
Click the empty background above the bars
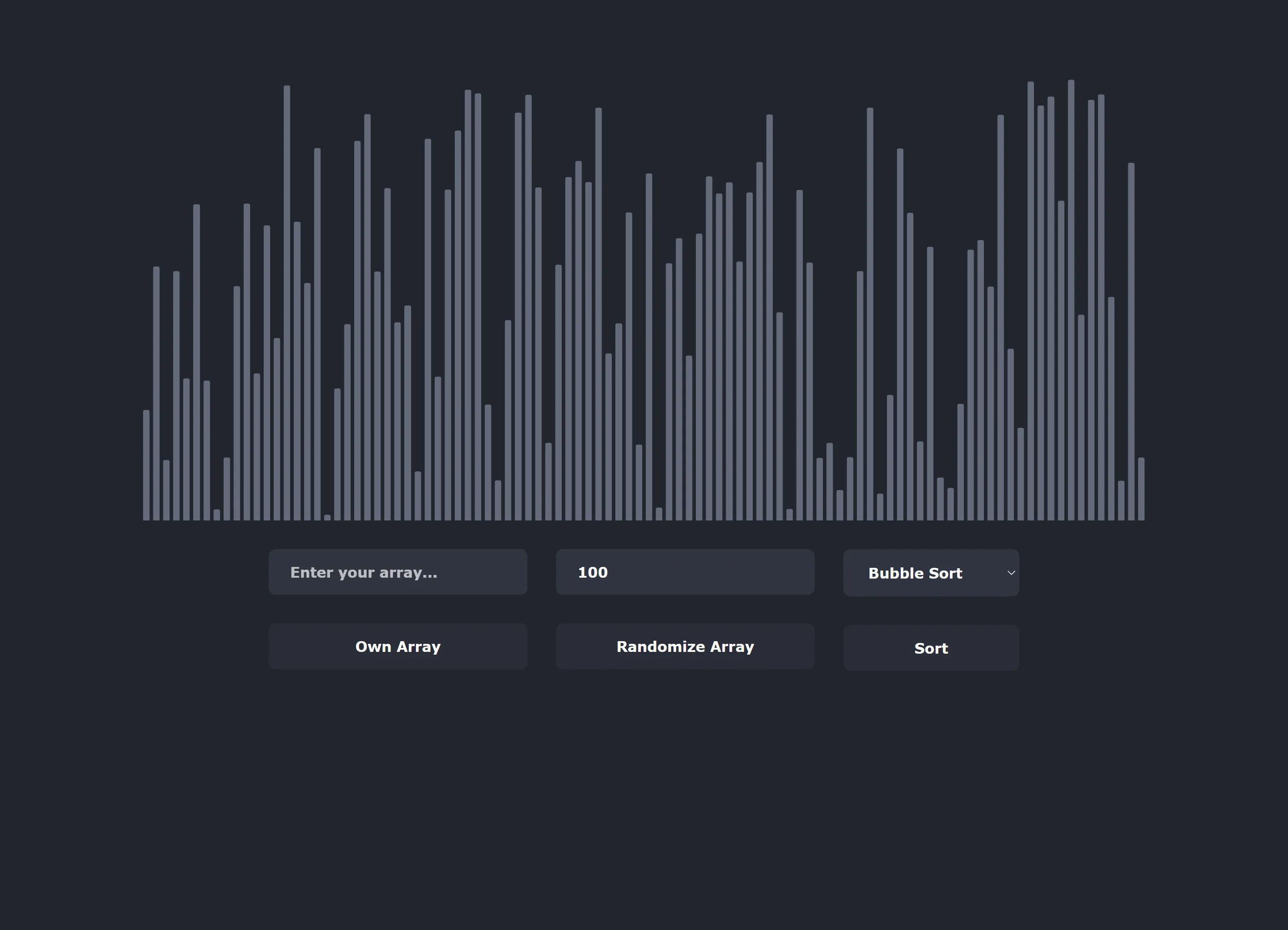pyautogui.click(x=642, y=46)
